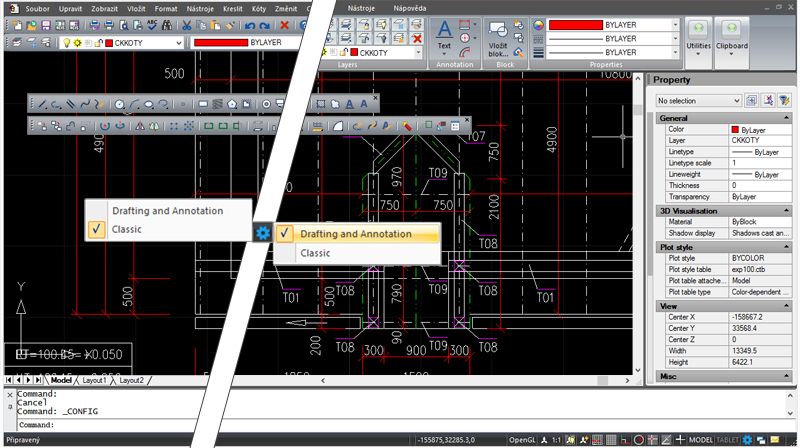
Task: Click the layer manager icon left of the layer combo
Action: (x=17, y=43)
